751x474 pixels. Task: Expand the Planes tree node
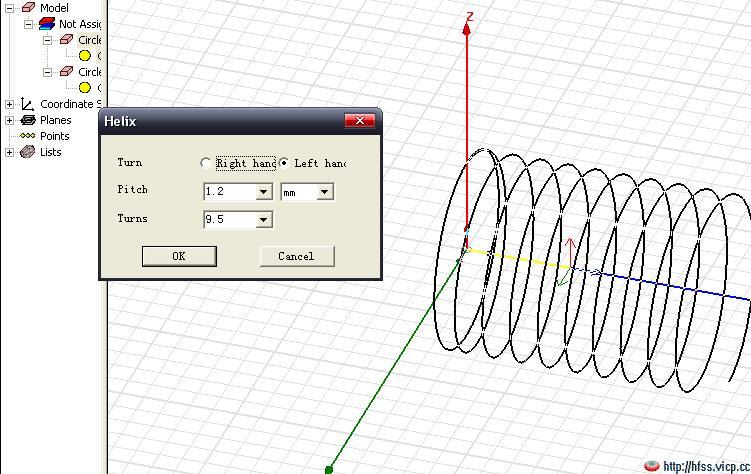tap(10, 120)
